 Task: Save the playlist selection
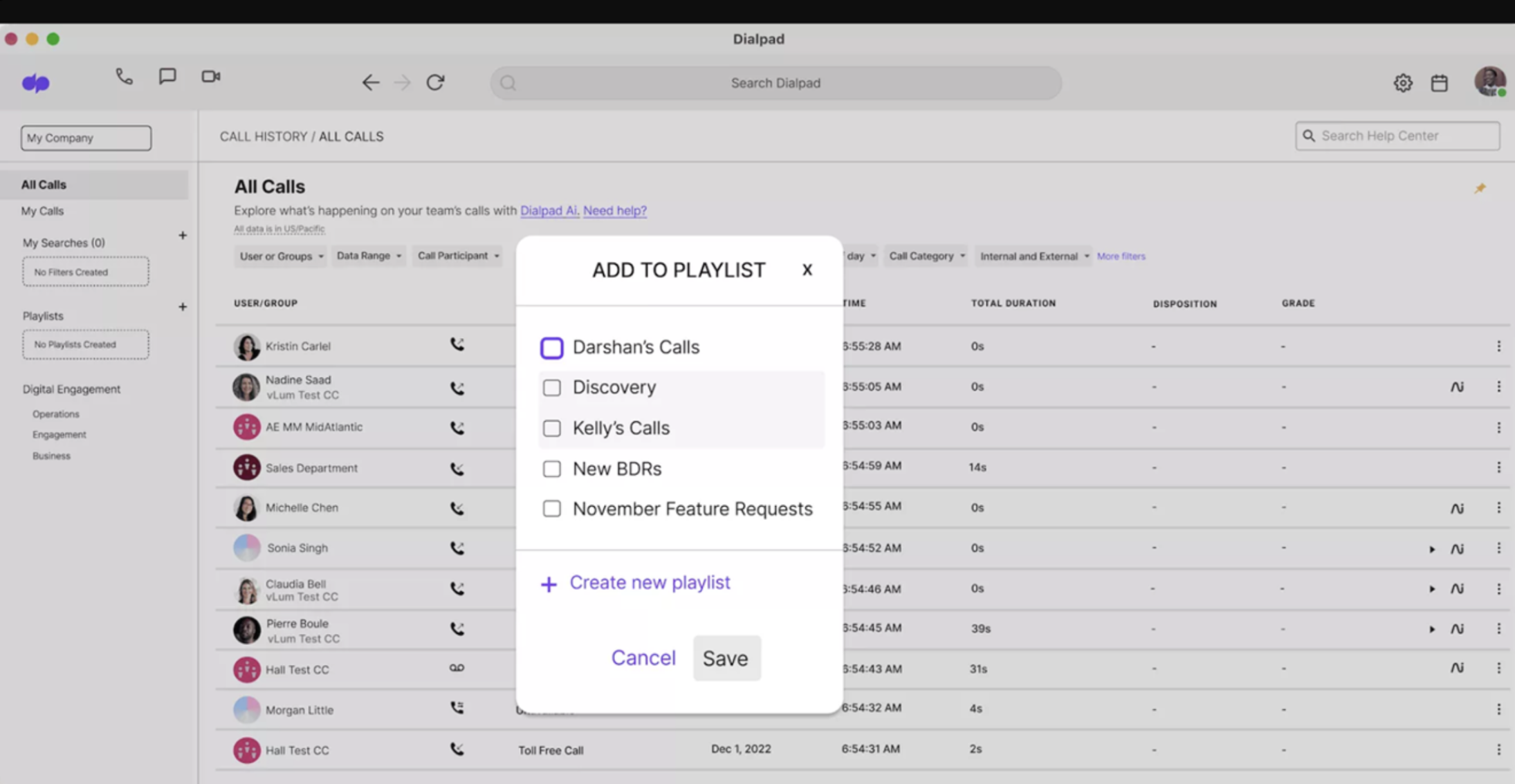coord(726,657)
